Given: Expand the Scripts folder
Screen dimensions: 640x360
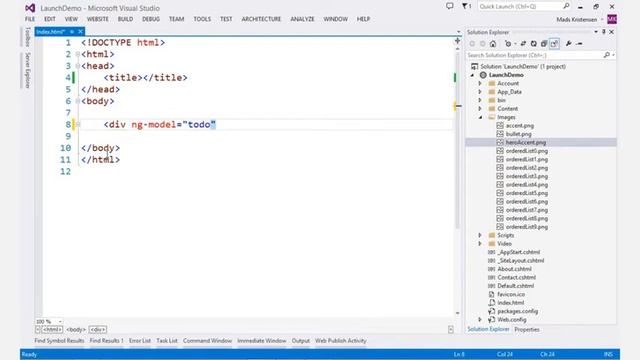Looking at the screenshot, I should (x=480, y=235).
